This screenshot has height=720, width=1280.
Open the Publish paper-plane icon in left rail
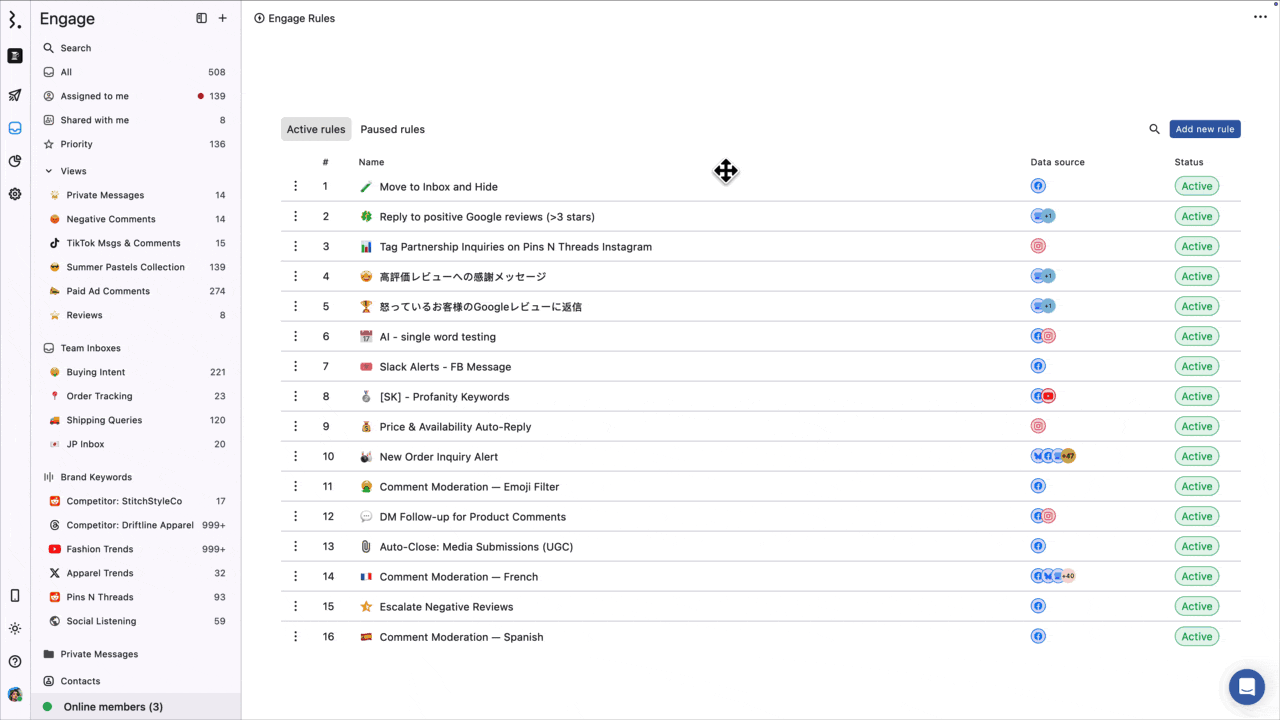15,96
